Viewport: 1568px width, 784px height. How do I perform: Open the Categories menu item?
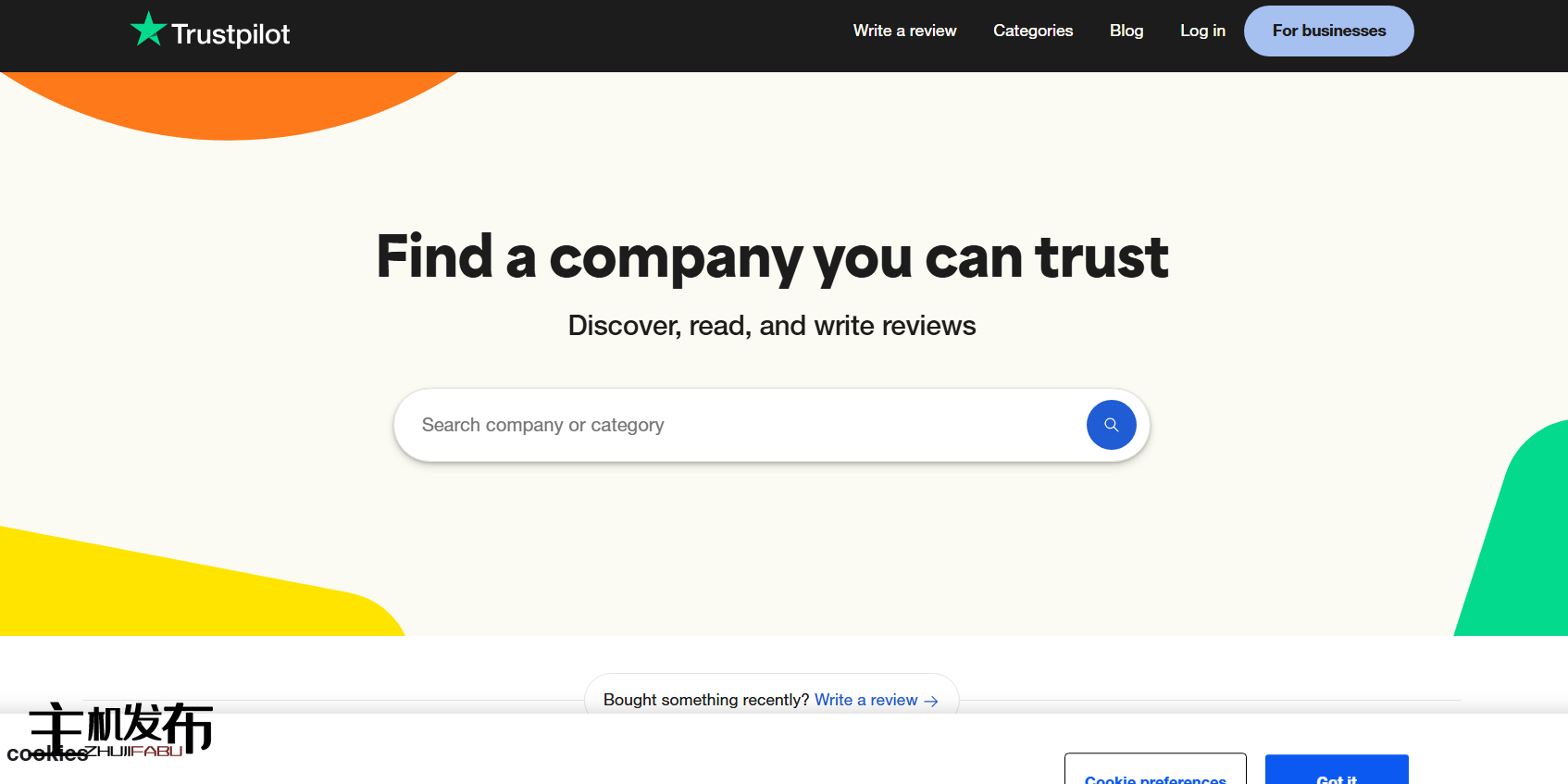point(1033,31)
